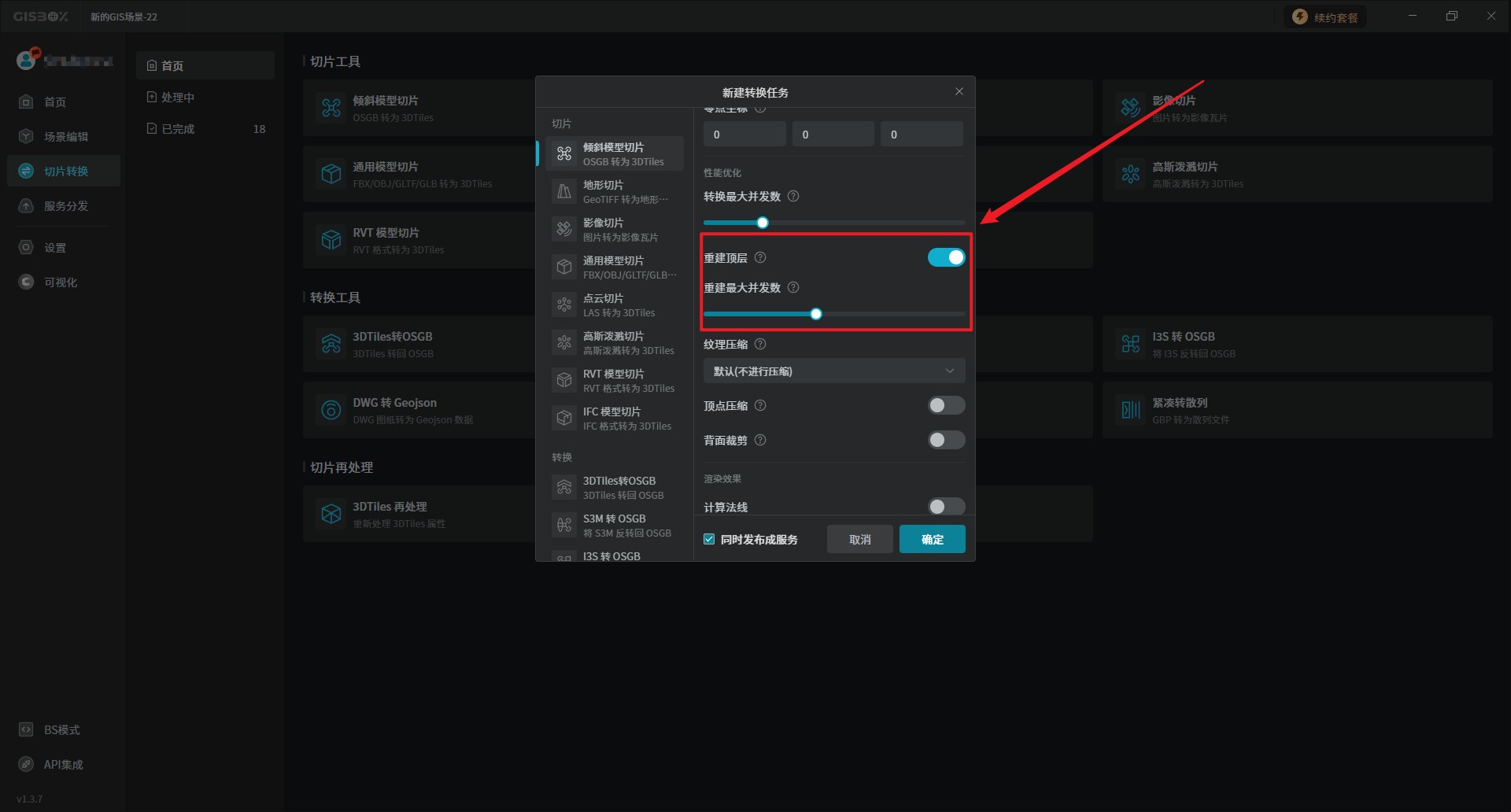Screen dimensions: 1511x812
Task: Click the 重建最大并发数 slider handle
Action: [816, 315]
